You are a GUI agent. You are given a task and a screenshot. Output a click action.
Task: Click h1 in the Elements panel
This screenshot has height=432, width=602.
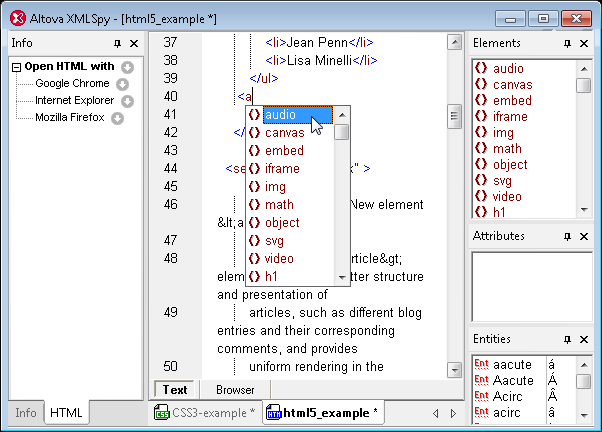click(x=499, y=212)
